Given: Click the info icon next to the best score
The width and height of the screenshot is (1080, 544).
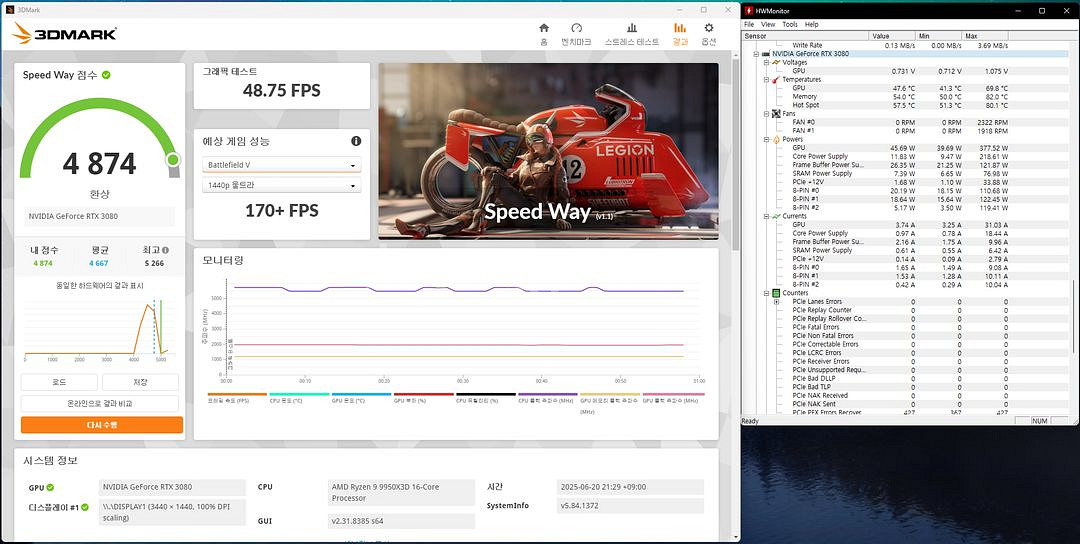Looking at the screenshot, I should [x=165, y=251].
